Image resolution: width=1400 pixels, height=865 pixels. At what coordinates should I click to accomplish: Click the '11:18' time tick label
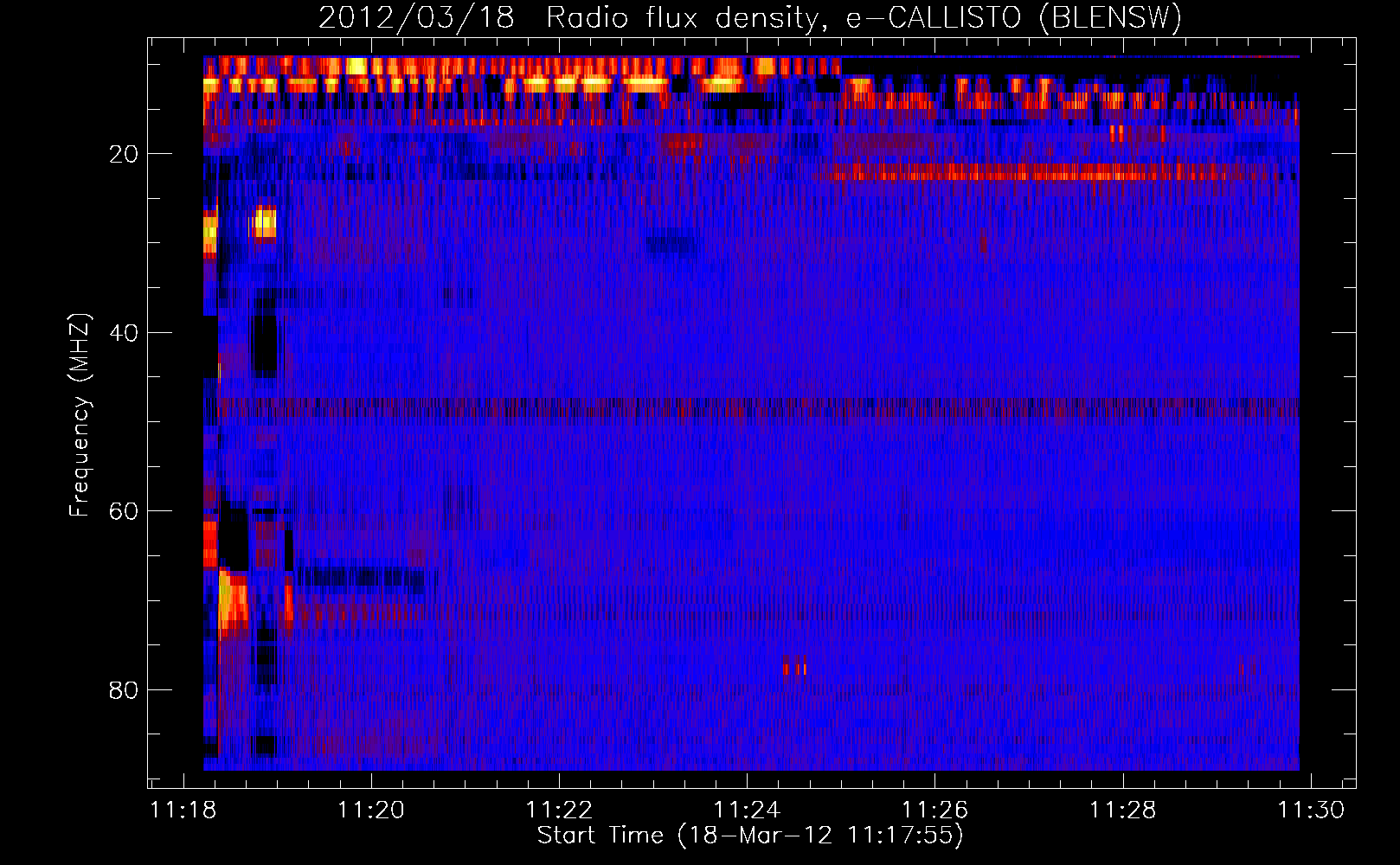[183, 810]
